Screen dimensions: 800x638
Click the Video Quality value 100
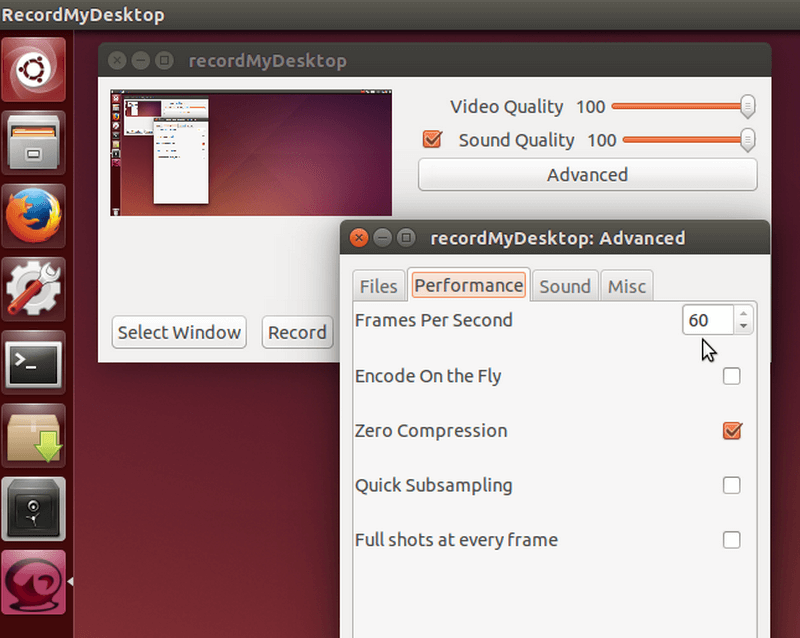tap(590, 107)
